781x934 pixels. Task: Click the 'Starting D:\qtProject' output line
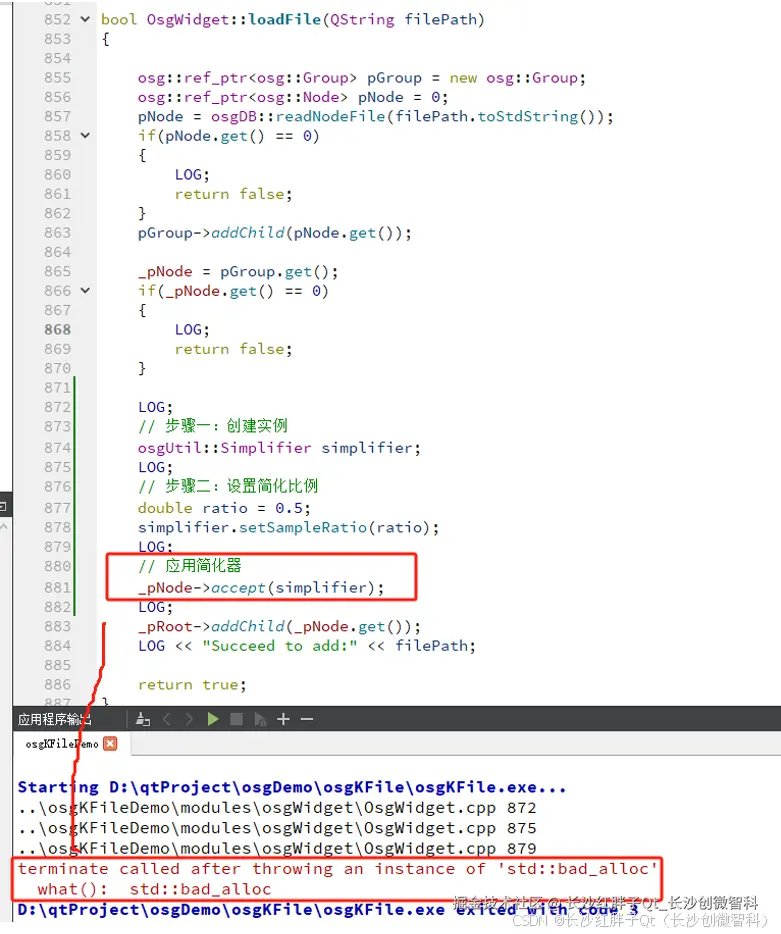click(x=292, y=787)
